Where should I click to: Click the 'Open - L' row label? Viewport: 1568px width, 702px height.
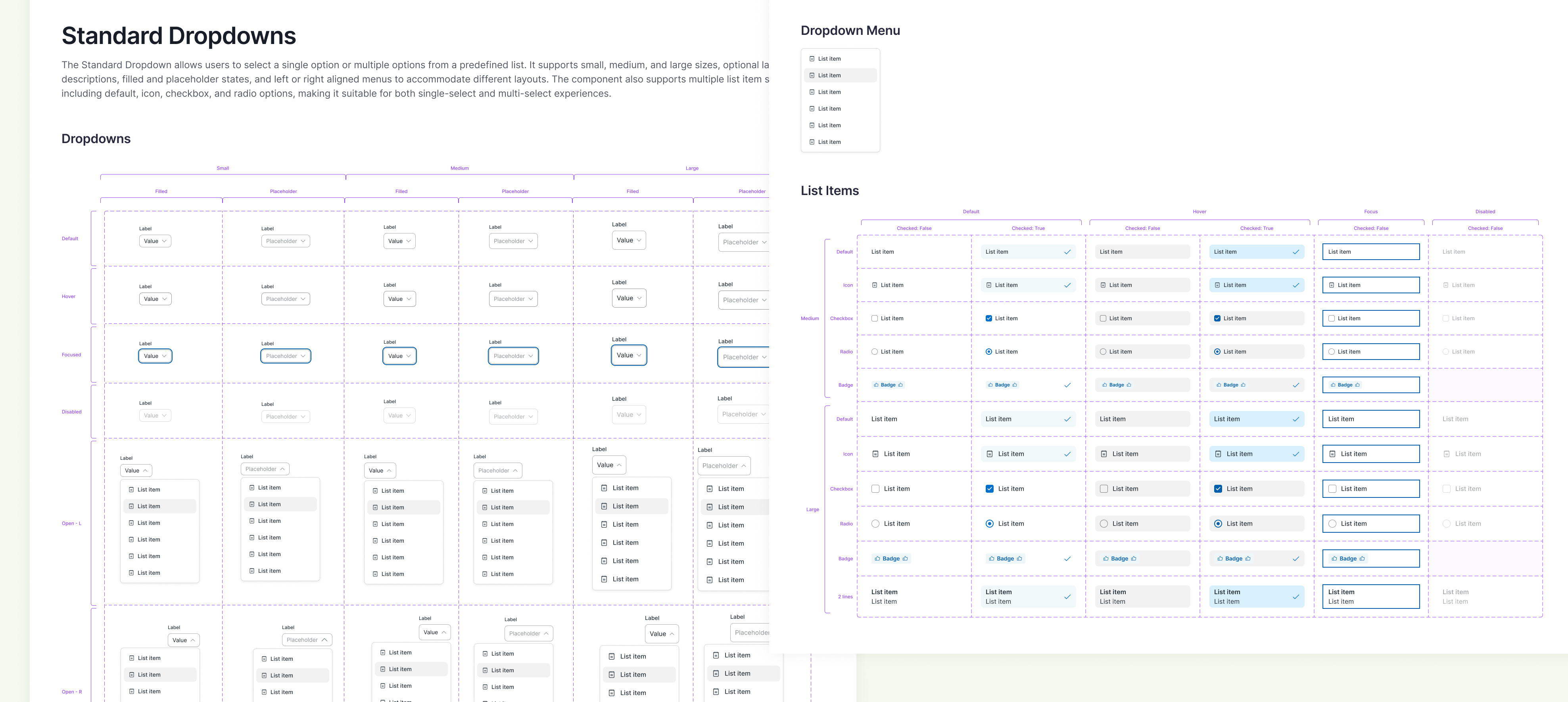71,524
